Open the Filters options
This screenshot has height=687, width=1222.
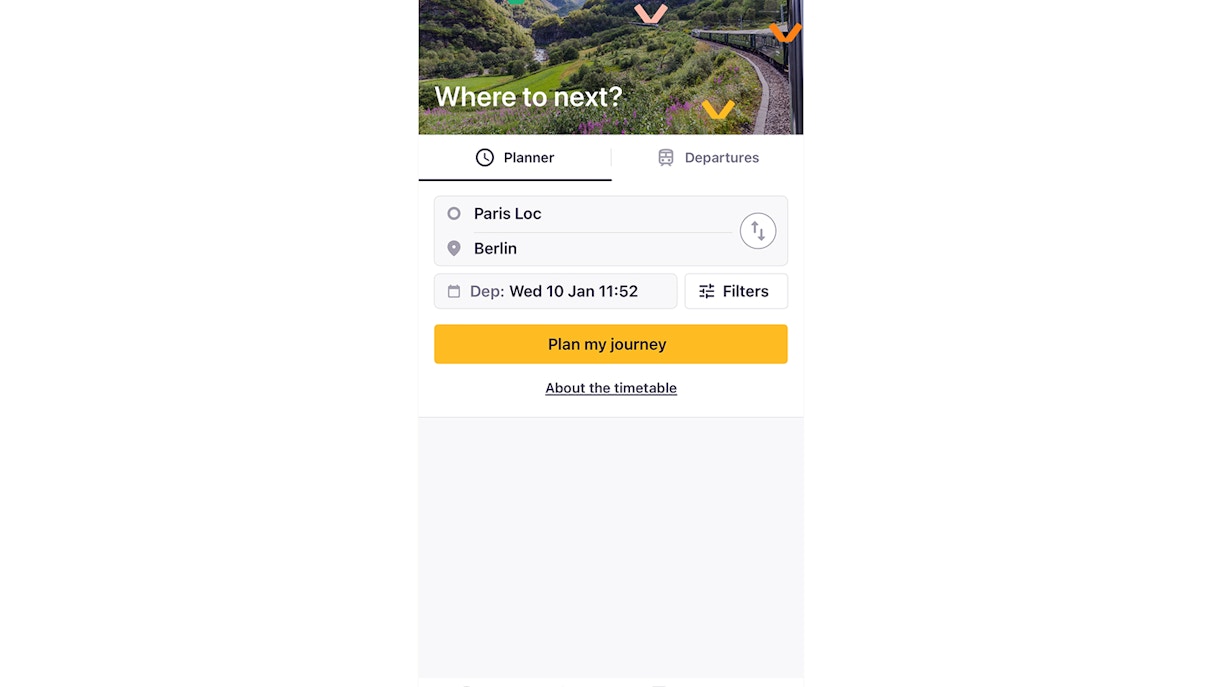tap(736, 291)
